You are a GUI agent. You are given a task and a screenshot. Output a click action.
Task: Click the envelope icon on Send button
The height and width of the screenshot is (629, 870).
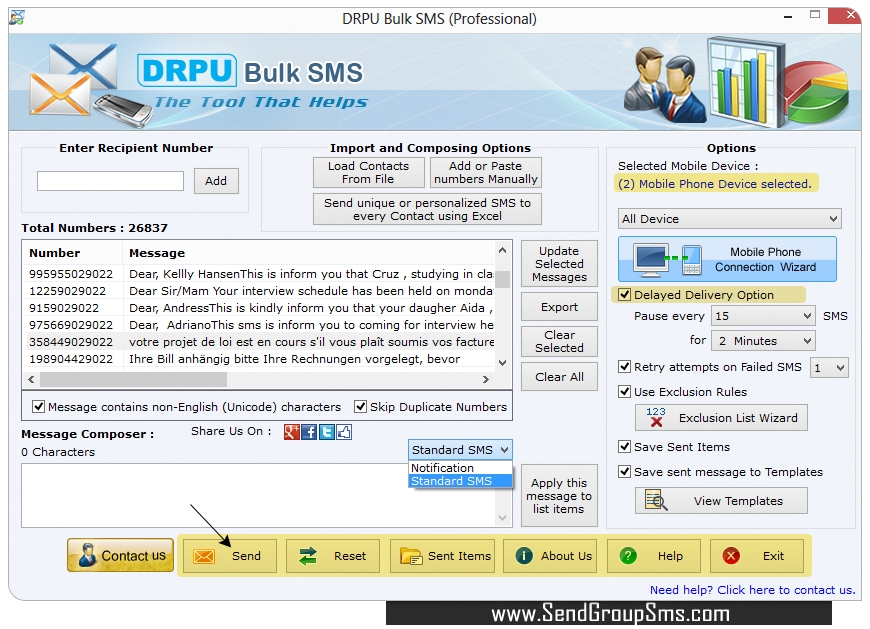[204, 556]
